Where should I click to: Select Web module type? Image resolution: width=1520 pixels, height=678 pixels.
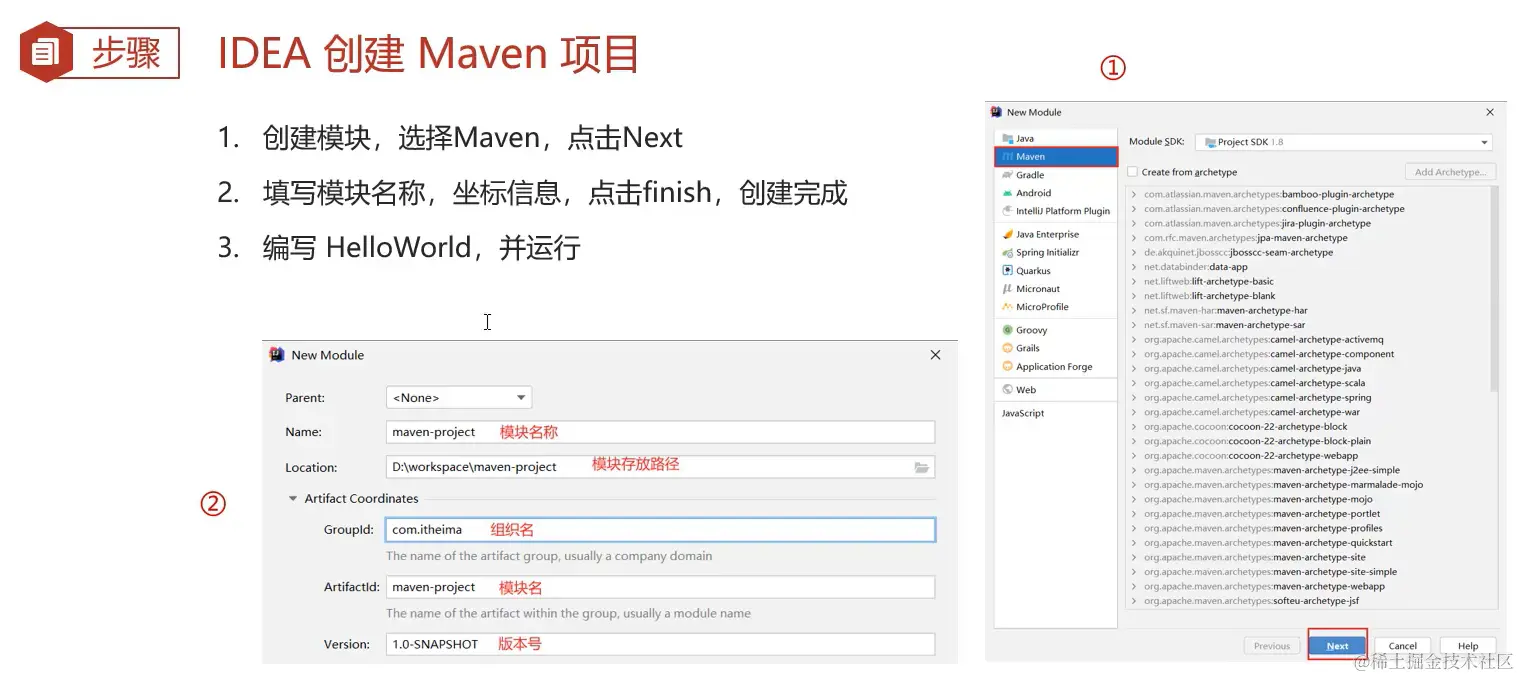[x=1055, y=390]
